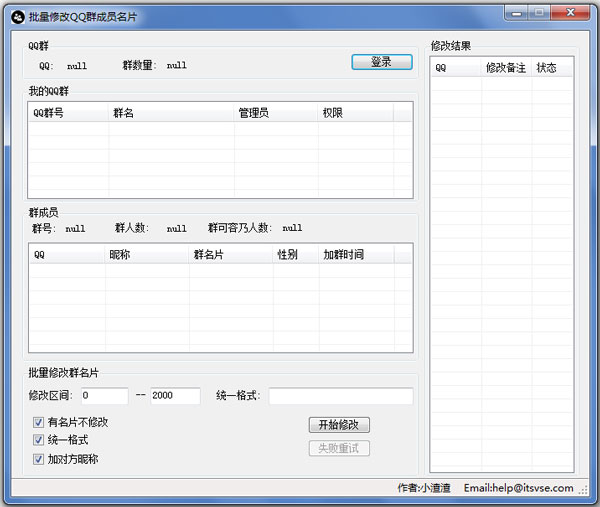The image size is (600, 507).
Task: Toggle the 有名片不修改 checkbox
Action: pos(39,422)
